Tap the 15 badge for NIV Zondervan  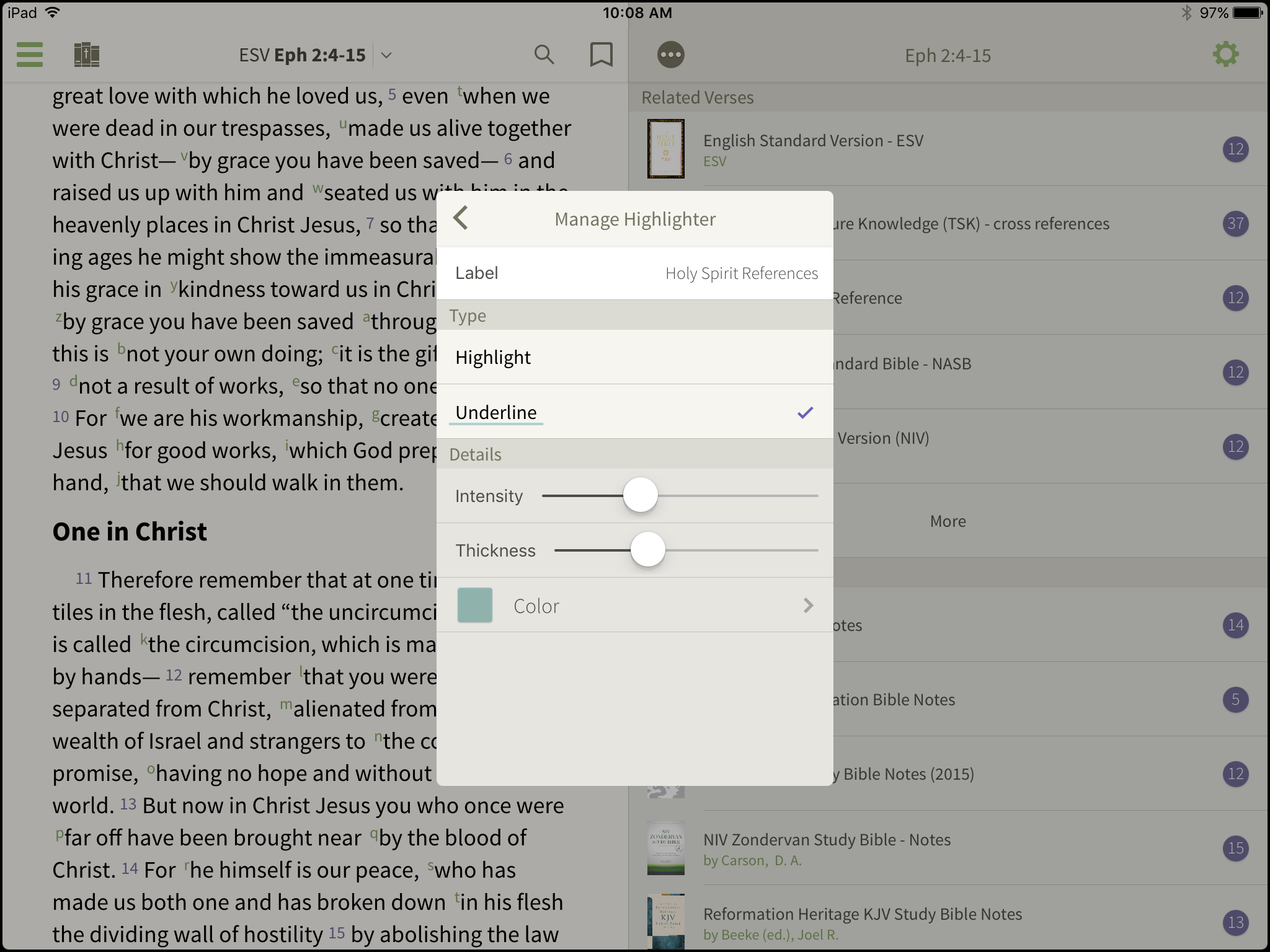[1235, 848]
